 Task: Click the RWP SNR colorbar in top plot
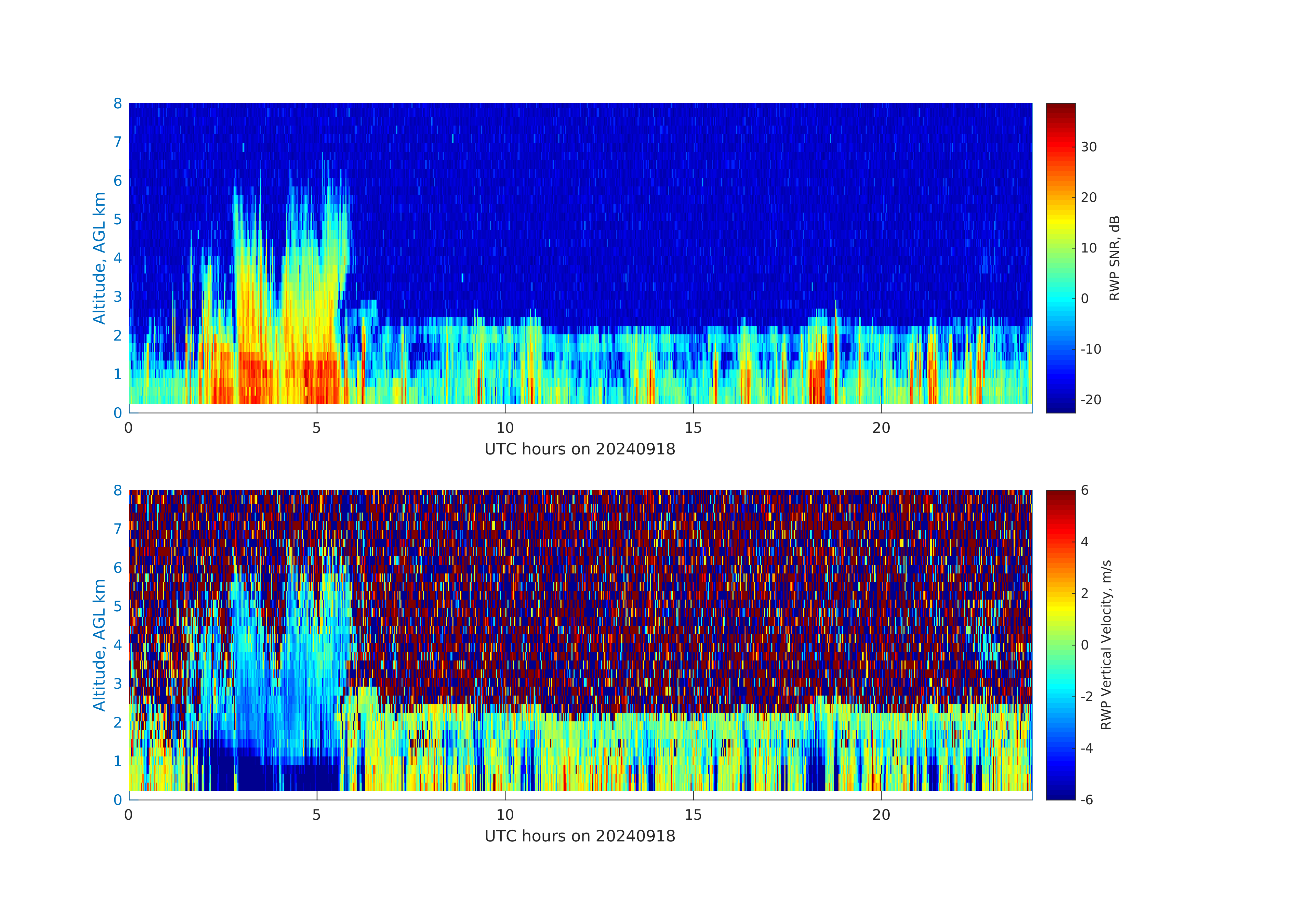click(x=1060, y=258)
